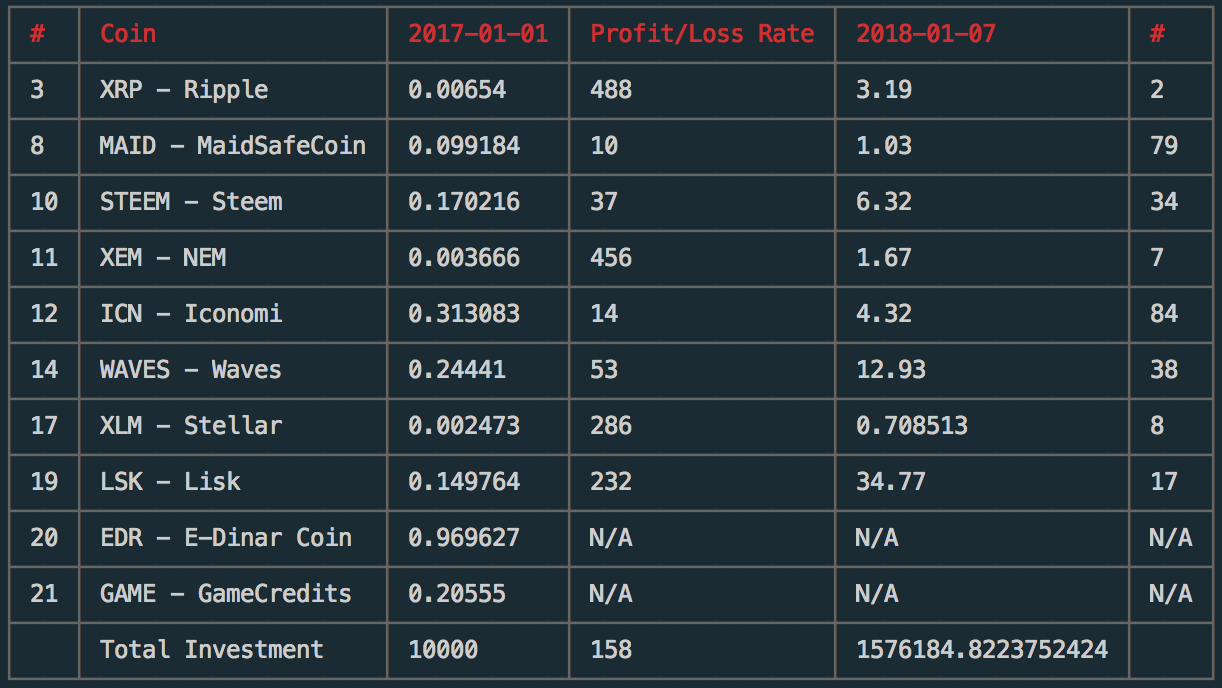Select N/A profit rate in E-Dinar row

(611, 538)
